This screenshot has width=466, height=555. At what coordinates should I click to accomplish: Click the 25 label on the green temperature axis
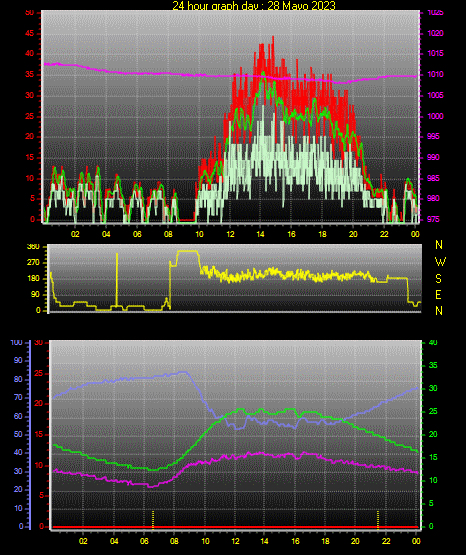click(x=433, y=411)
